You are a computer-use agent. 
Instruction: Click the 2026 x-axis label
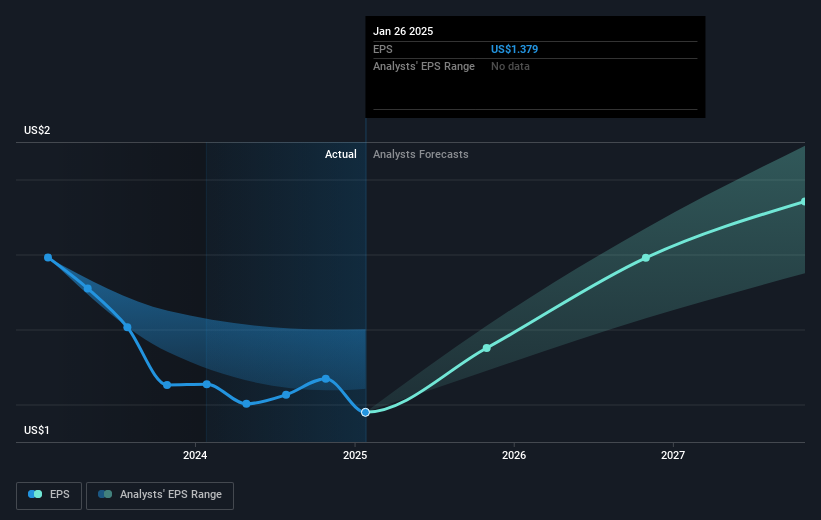(514, 455)
